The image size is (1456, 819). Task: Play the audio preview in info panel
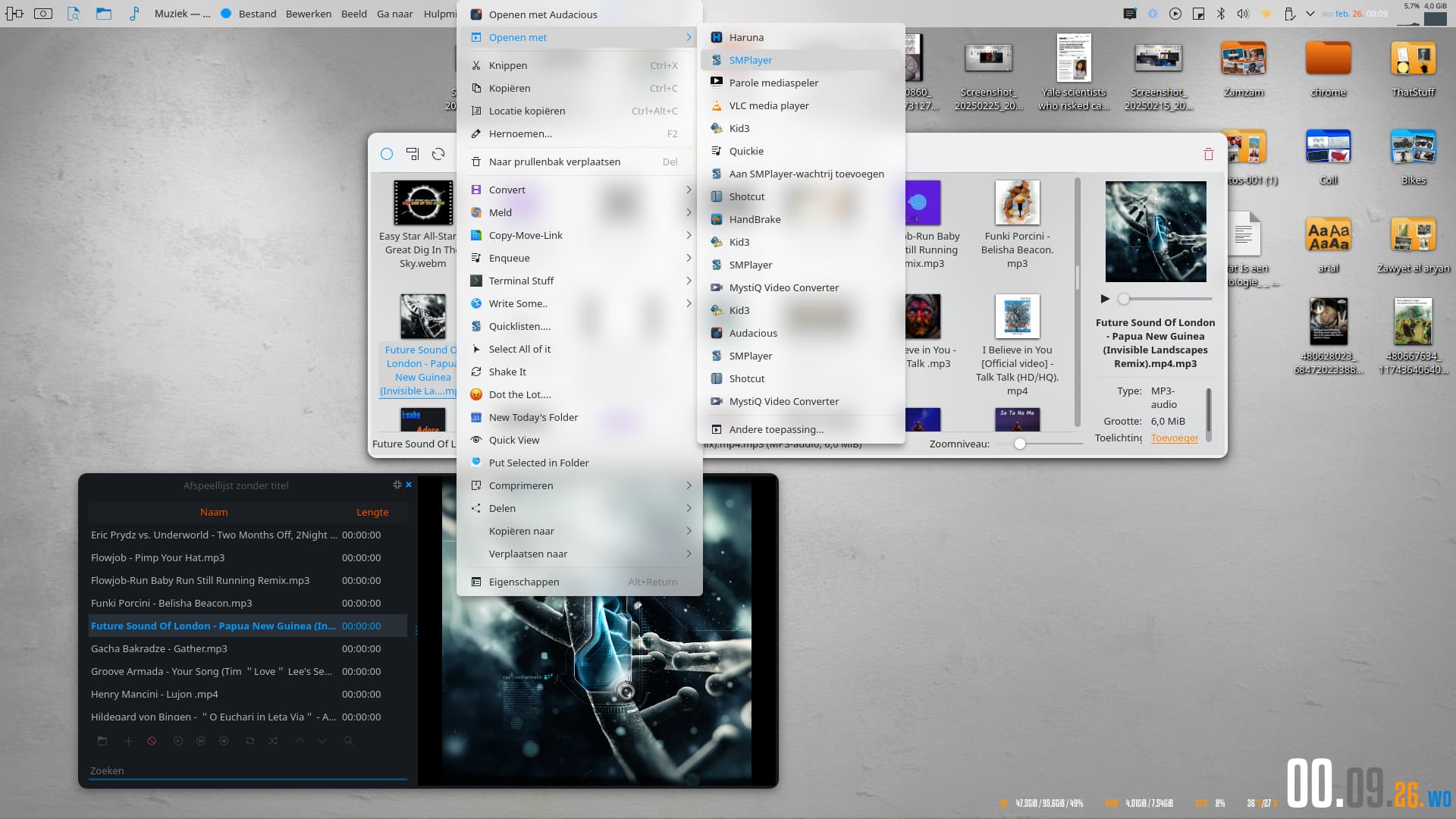click(1105, 299)
